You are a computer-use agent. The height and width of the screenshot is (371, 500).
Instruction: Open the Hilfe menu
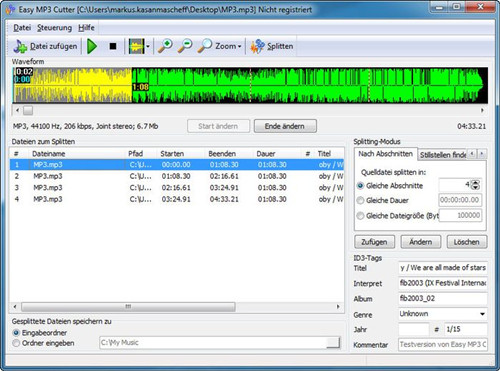[86, 28]
